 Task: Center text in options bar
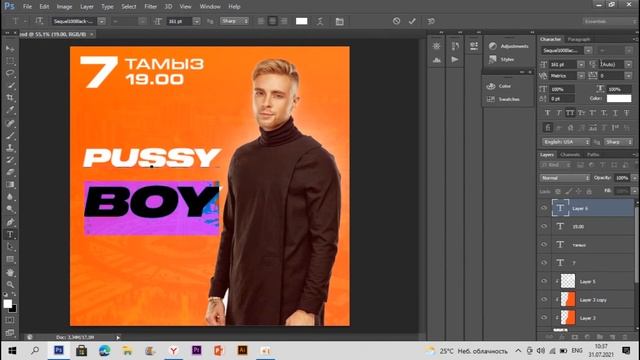pos(272,21)
